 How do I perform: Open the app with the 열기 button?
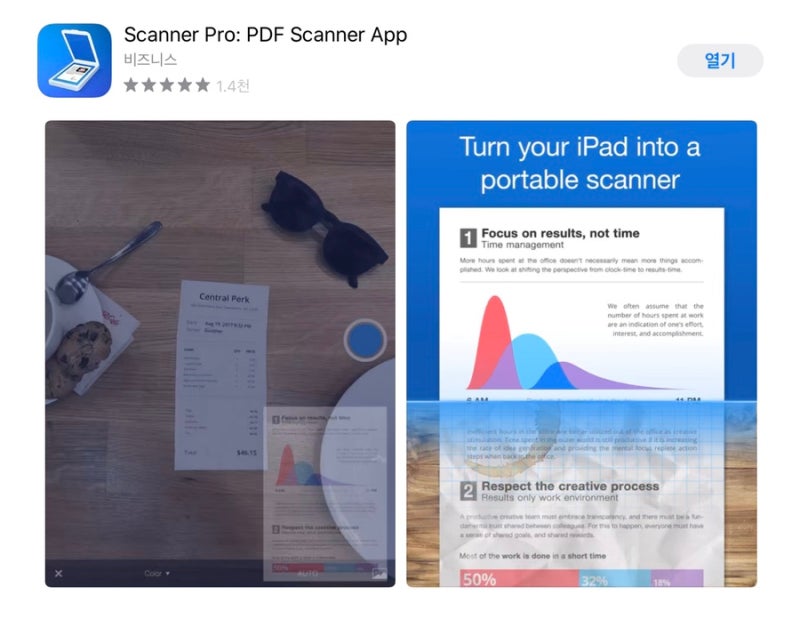[x=720, y=60]
